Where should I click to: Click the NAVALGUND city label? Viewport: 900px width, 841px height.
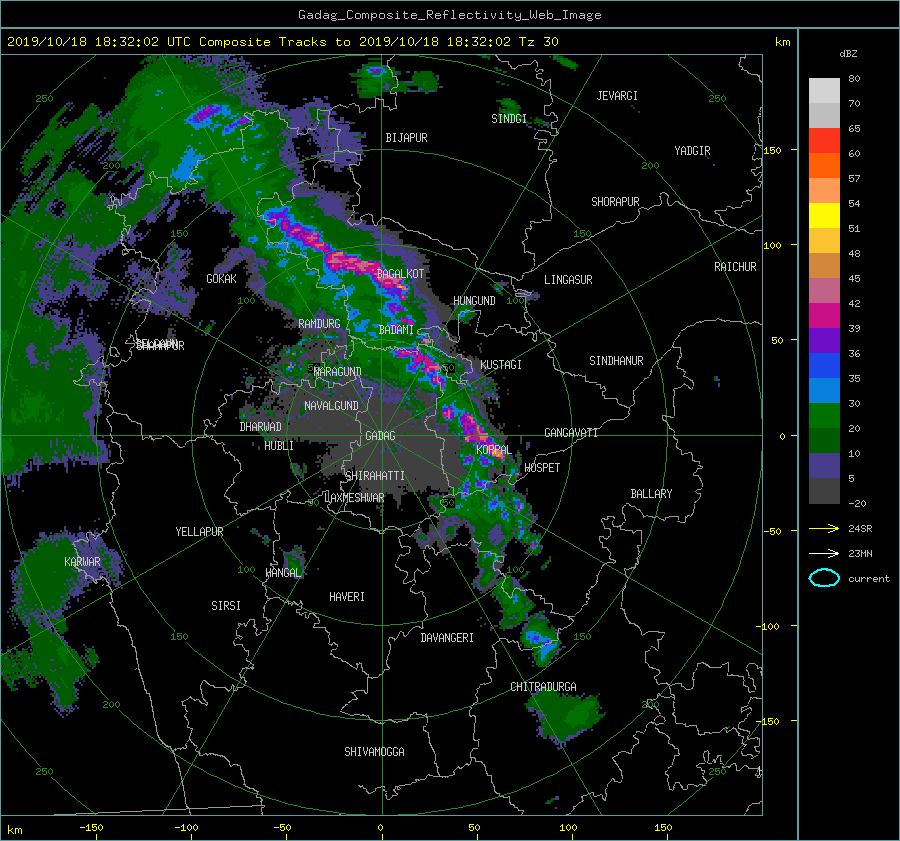[331, 406]
